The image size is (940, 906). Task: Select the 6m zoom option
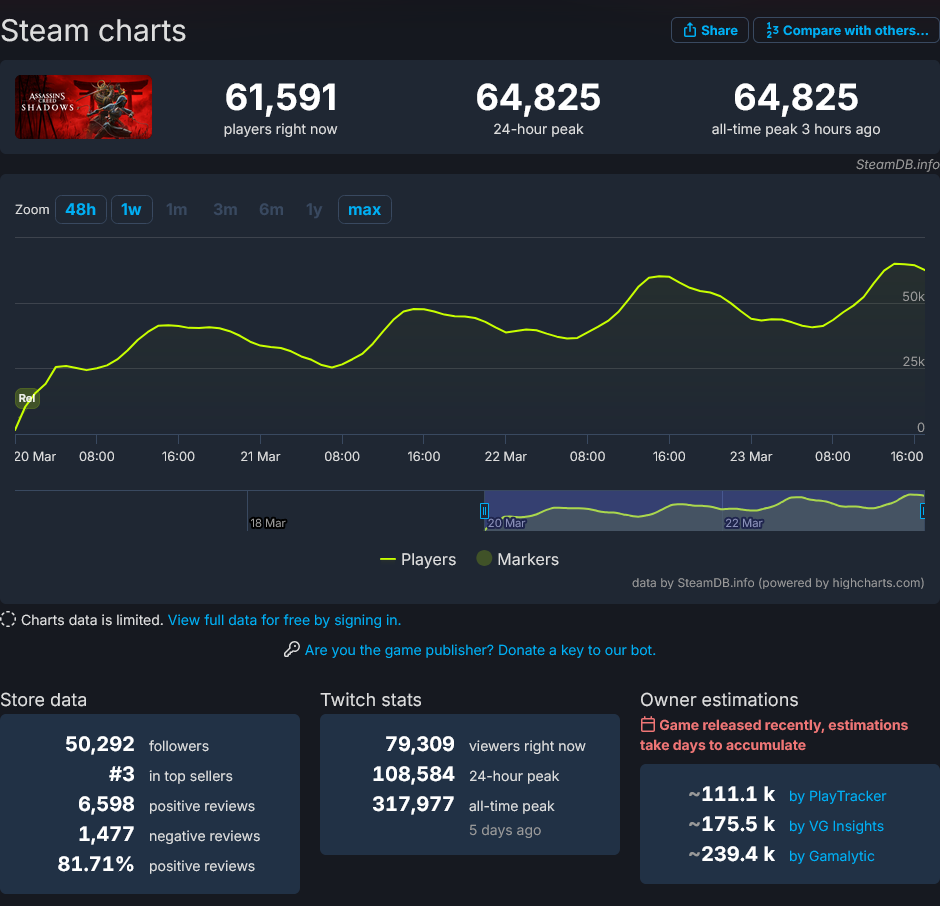click(271, 209)
